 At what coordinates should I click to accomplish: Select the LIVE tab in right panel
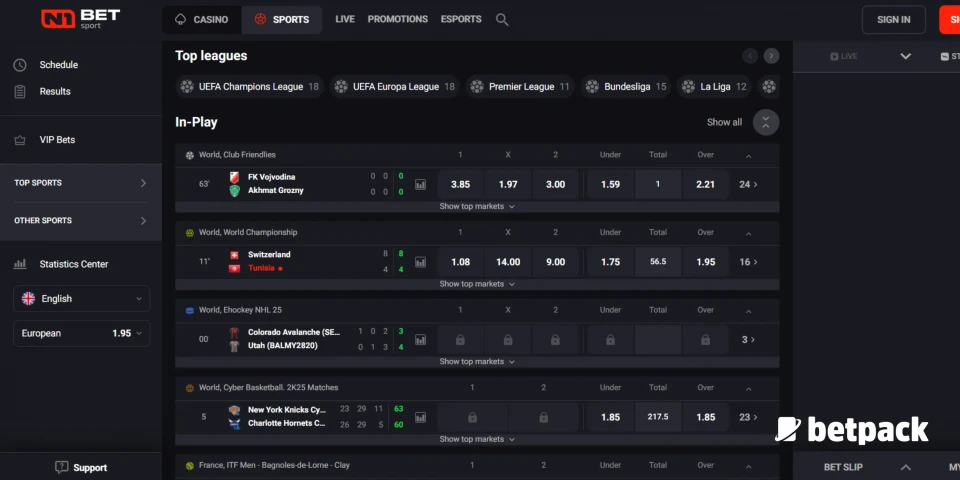click(x=844, y=56)
